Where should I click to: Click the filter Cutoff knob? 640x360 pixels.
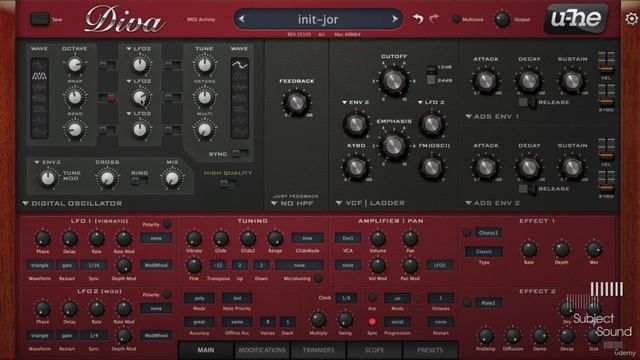393,81
